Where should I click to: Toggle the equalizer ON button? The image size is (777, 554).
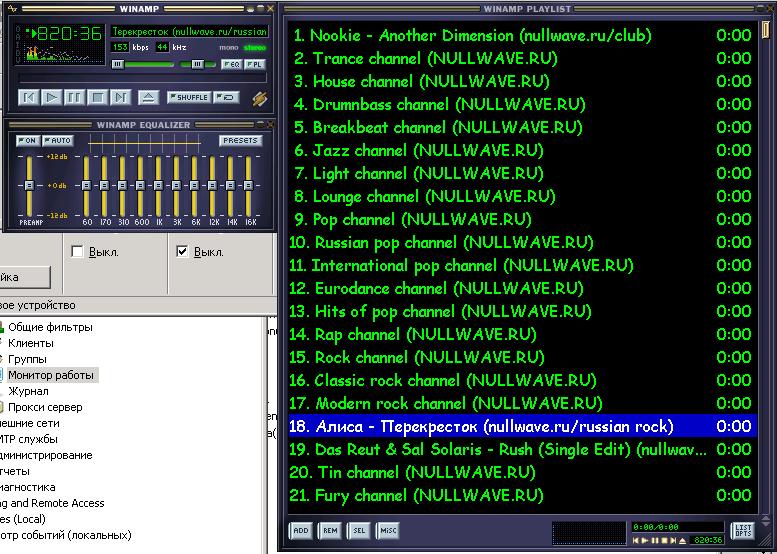click(x=27, y=141)
